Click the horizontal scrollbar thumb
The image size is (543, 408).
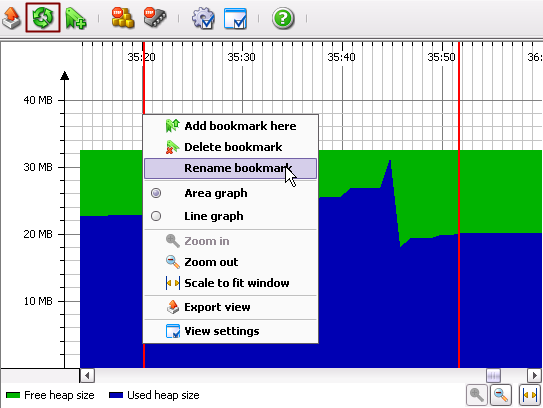click(x=493, y=375)
